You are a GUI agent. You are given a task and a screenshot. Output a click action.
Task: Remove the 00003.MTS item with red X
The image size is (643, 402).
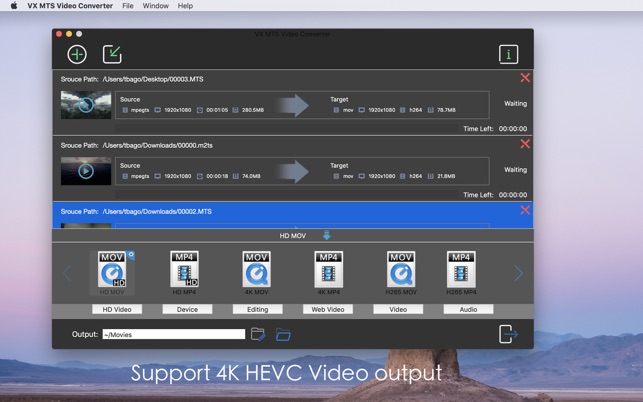pos(525,78)
